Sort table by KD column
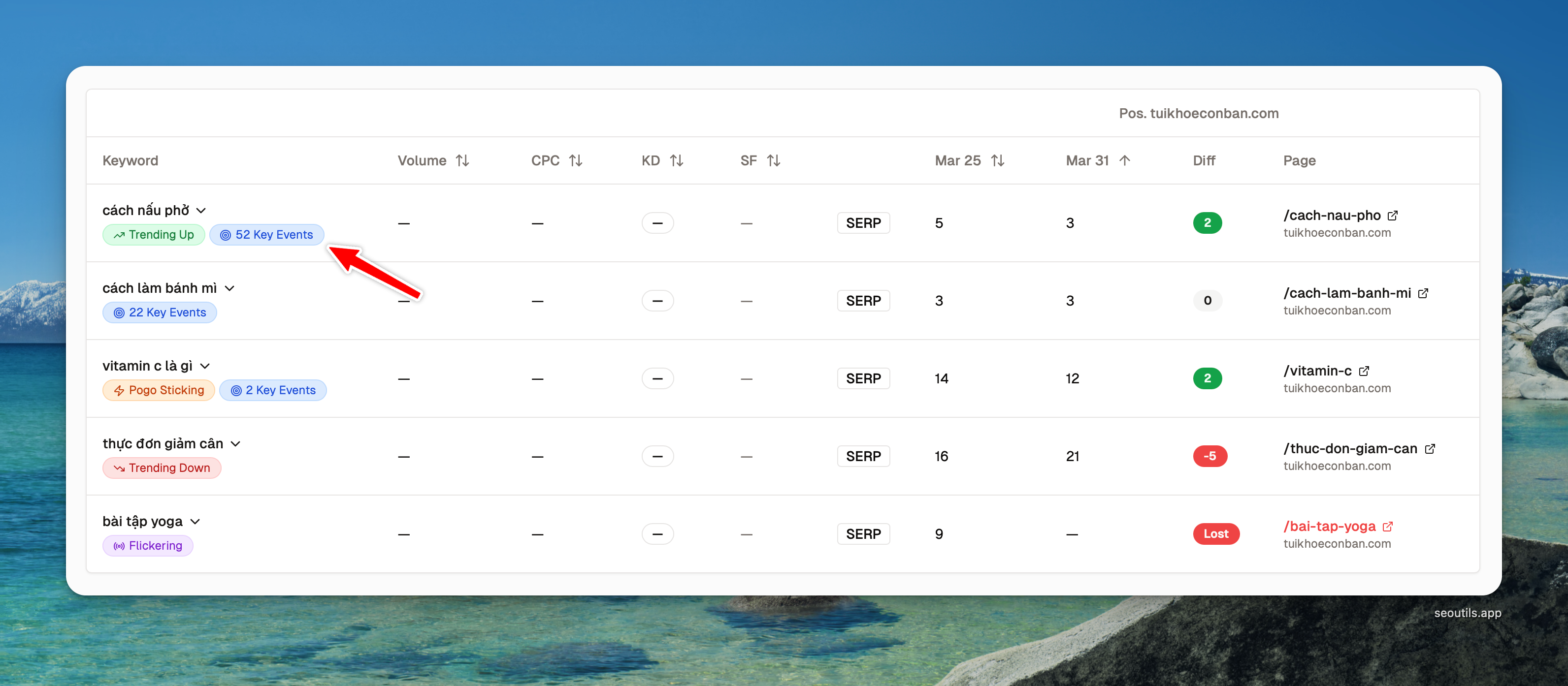 click(676, 160)
